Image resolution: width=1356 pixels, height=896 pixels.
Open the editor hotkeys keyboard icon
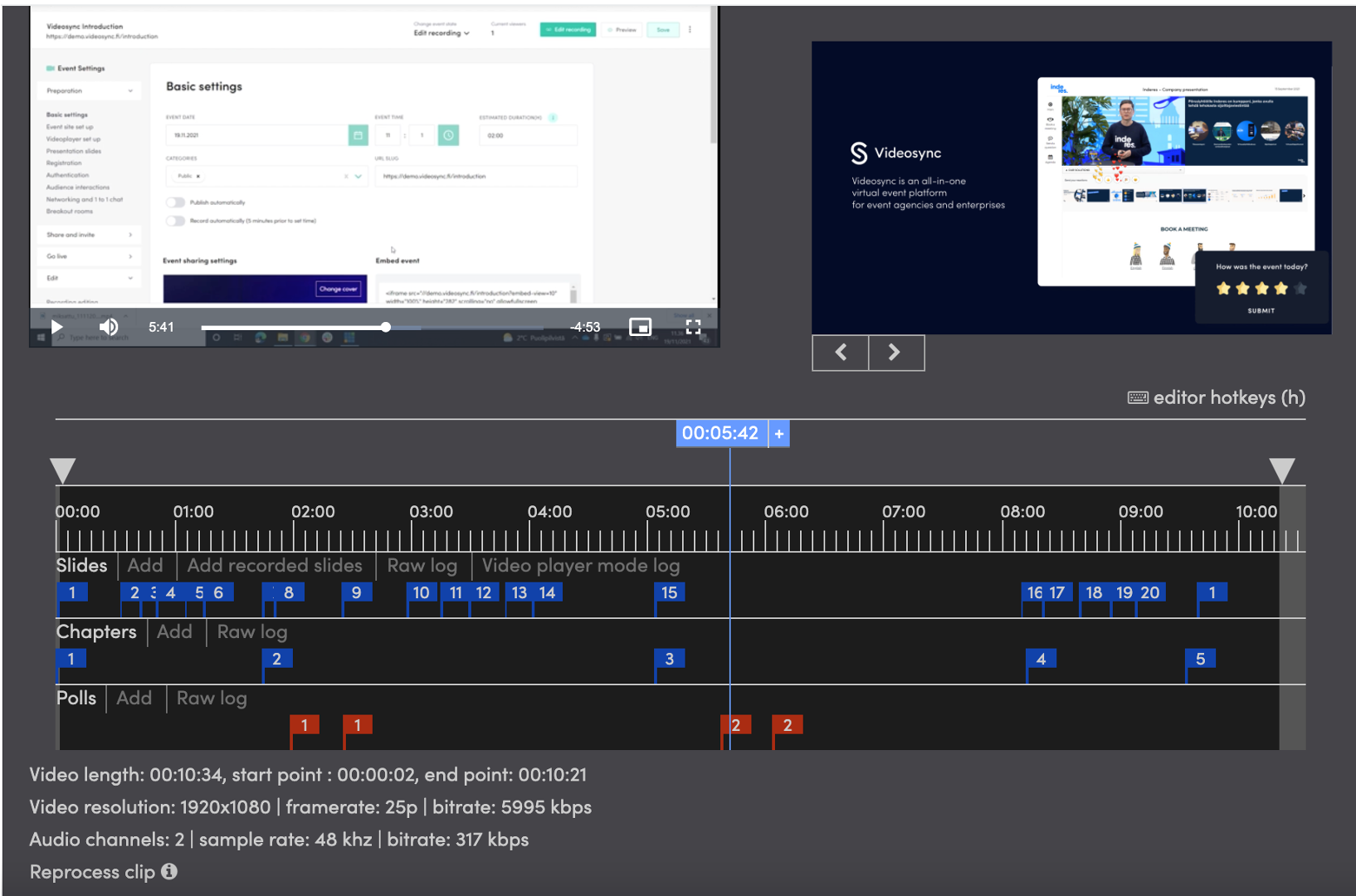click(x=1138, y=397)
